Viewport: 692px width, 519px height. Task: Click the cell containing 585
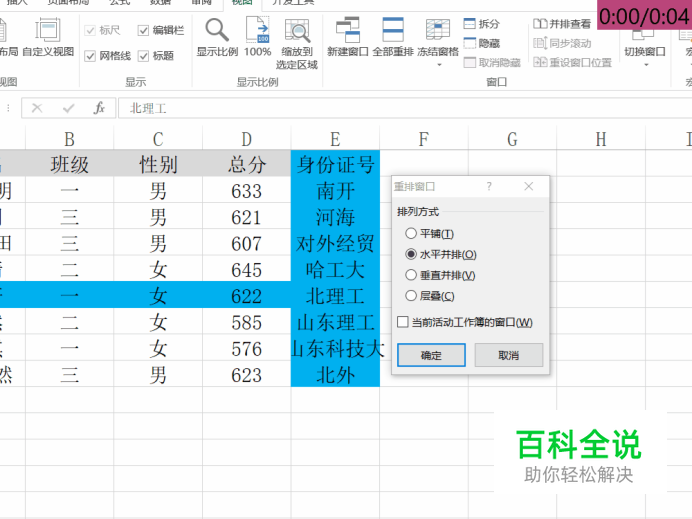pos(247,322)
